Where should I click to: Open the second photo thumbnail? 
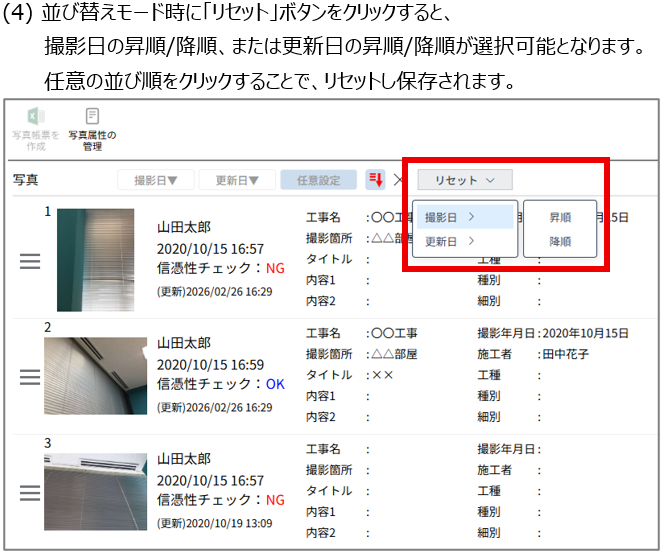coord(95,375)
